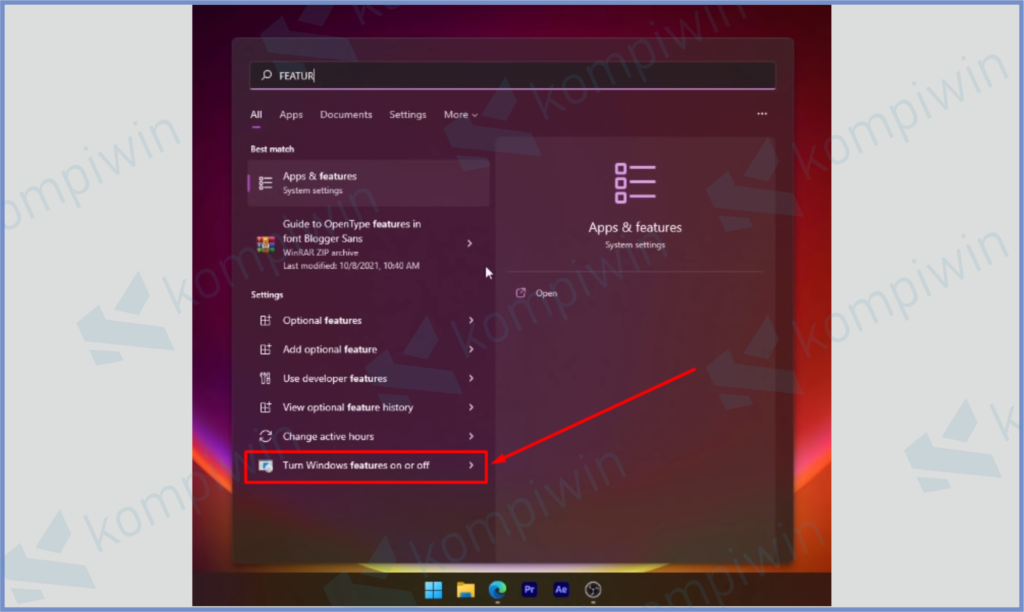Open Adobe After Effects from the taskbar
The height and width of the screenshot is (612, 1024).
click(560, 589)
